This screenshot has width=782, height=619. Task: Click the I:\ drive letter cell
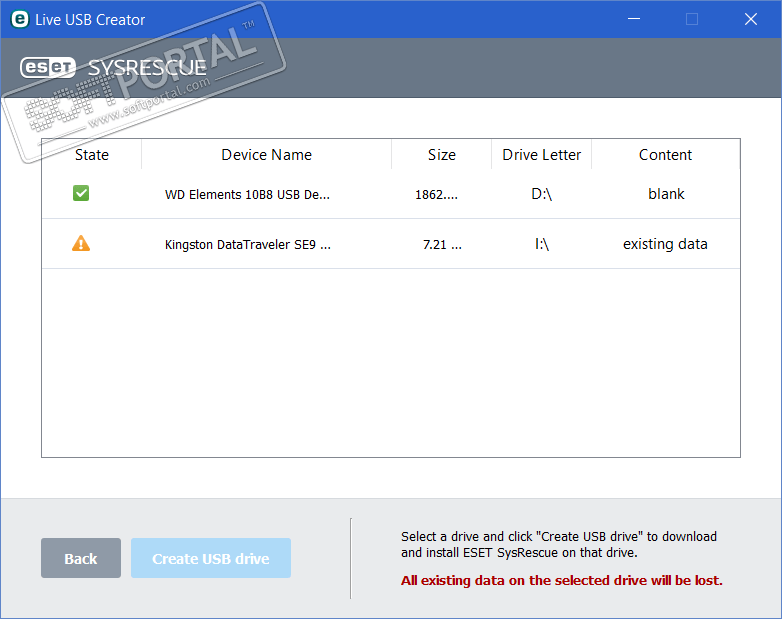pos(542,244)
